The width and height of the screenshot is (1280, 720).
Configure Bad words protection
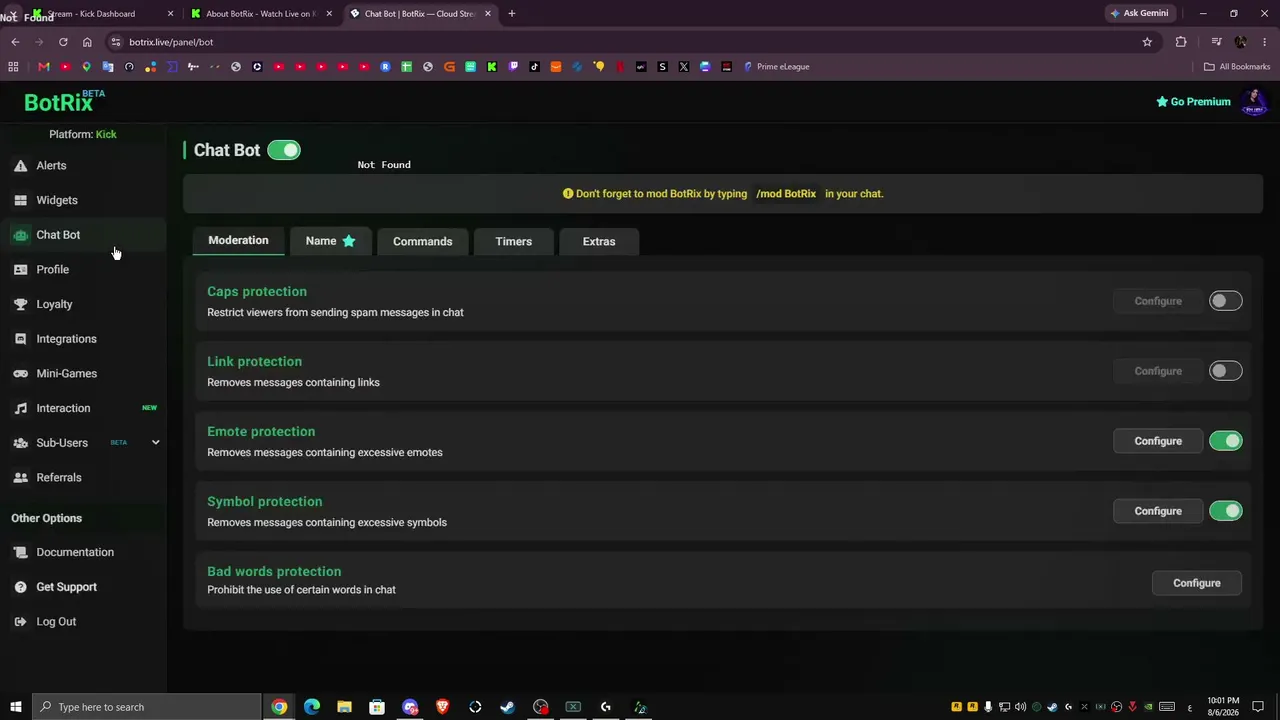tap(1197, 583)
